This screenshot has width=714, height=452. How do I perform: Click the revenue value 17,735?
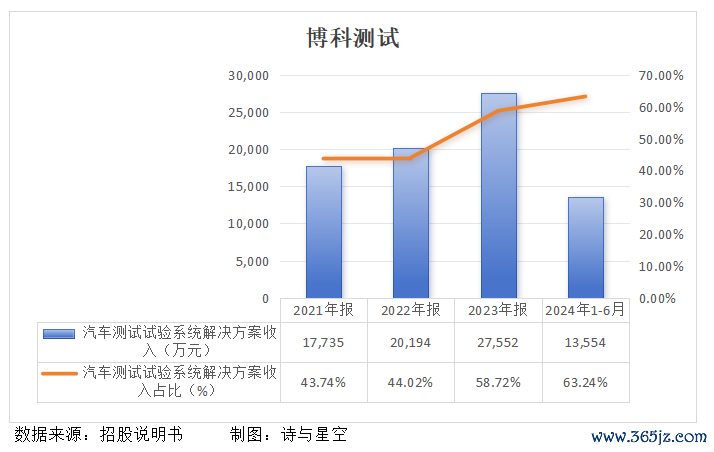pos(323,343)
